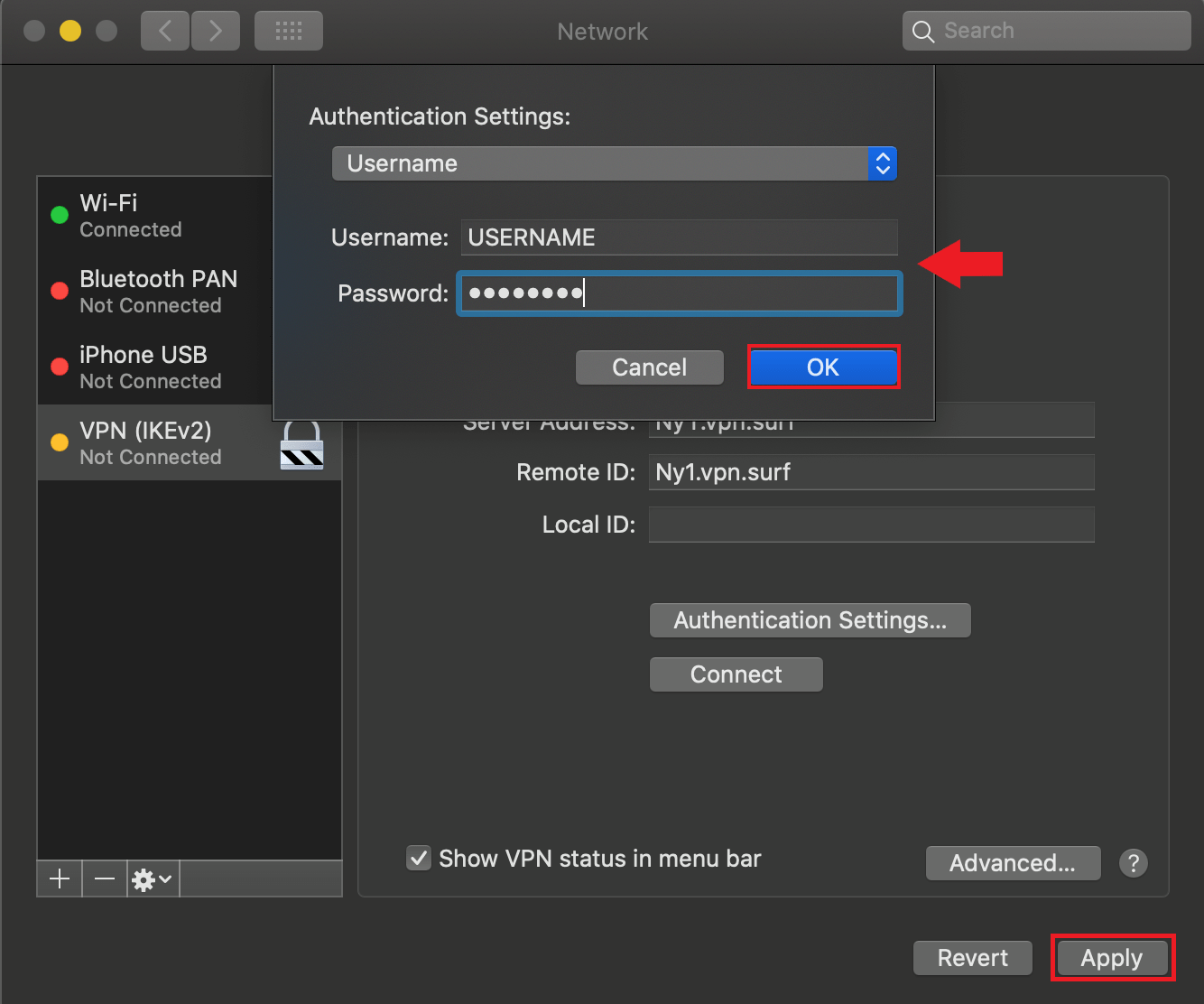The height and width of the screenshot is (1004, 1204).
Task: Click the empty Local ID field
Action: (x=870, y=525)
